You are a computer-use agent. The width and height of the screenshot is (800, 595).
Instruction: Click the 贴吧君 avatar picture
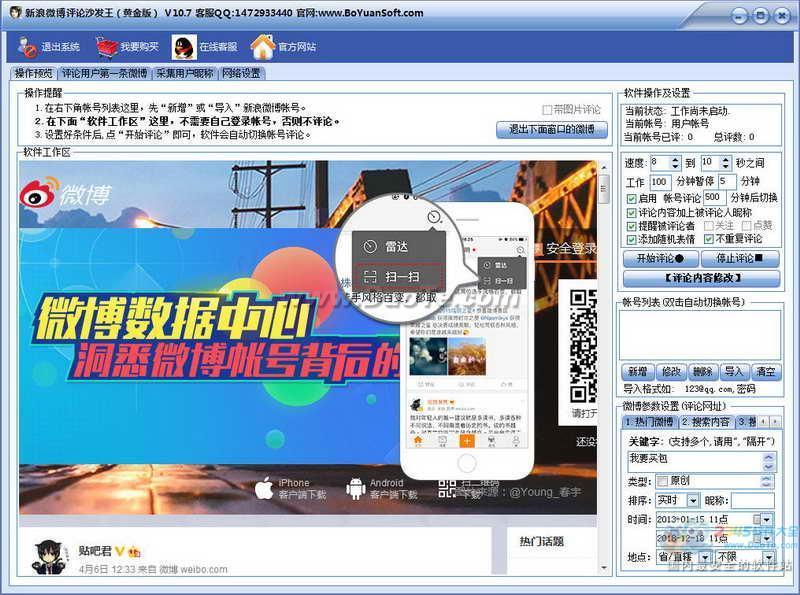49,558
